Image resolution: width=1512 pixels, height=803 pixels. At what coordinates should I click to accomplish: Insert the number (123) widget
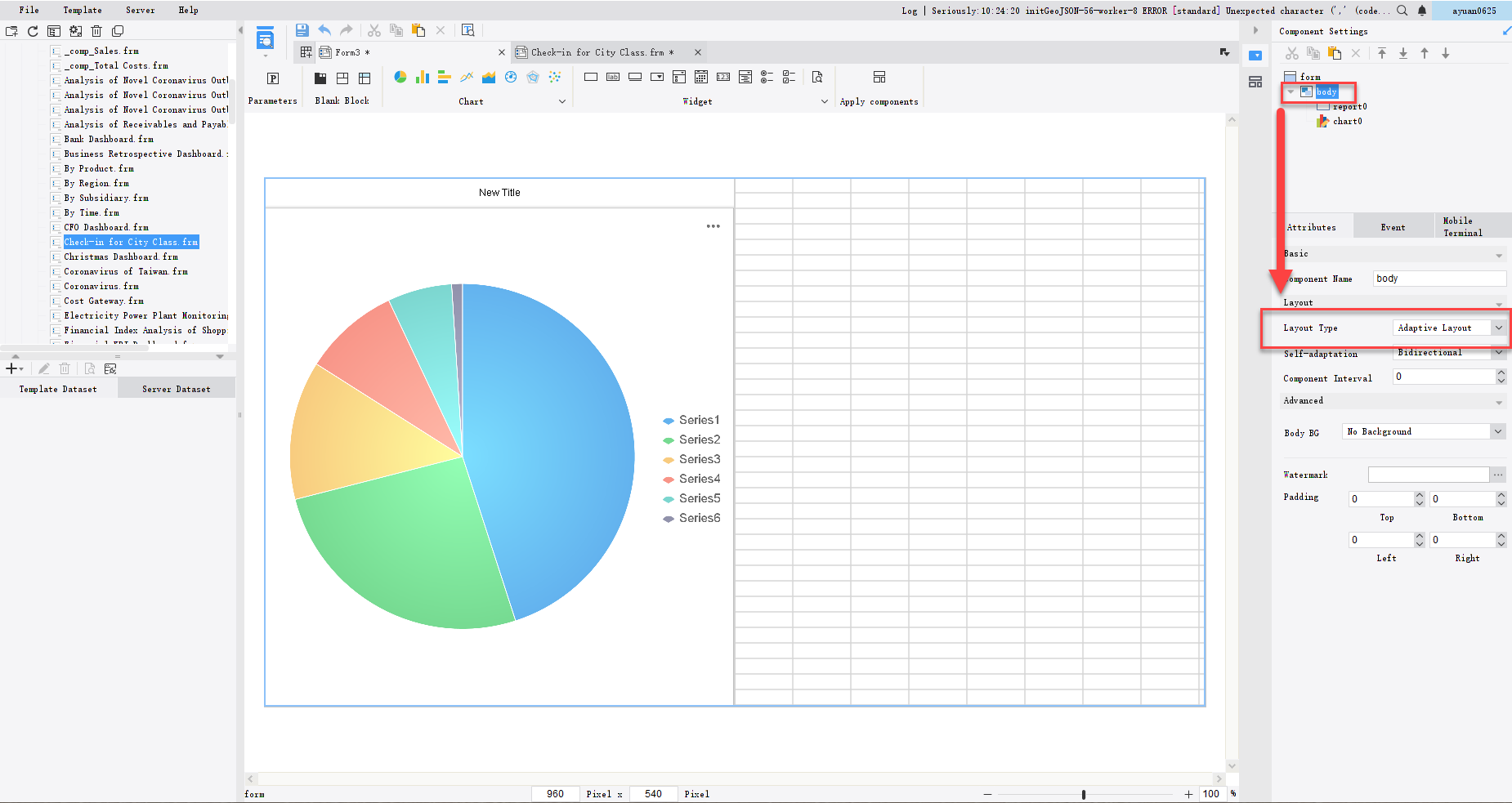coord(723,77)
